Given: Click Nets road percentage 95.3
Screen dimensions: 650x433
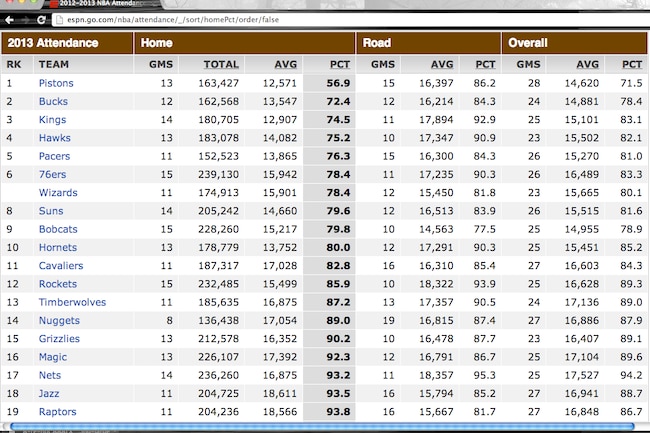Looking at the screenshot, I should pyautogui.click(x=484, y=375).
